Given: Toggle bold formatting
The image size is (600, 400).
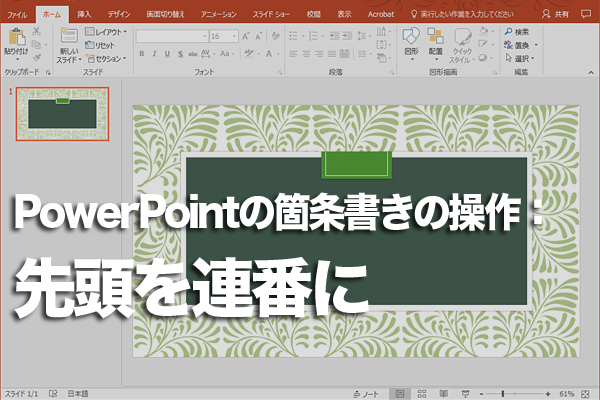Looking at the screenshot, I should pos(142,54).
